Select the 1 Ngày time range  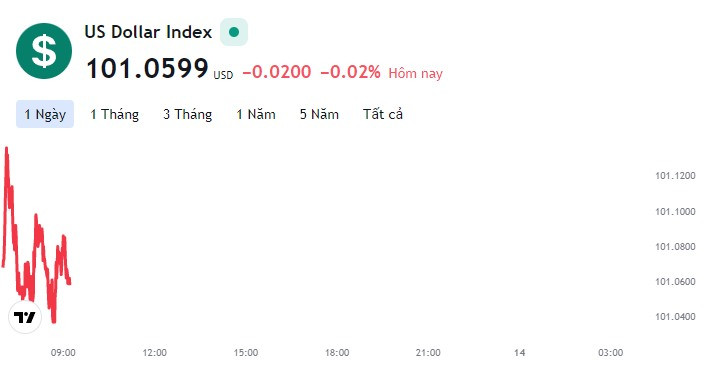point(45,114)
